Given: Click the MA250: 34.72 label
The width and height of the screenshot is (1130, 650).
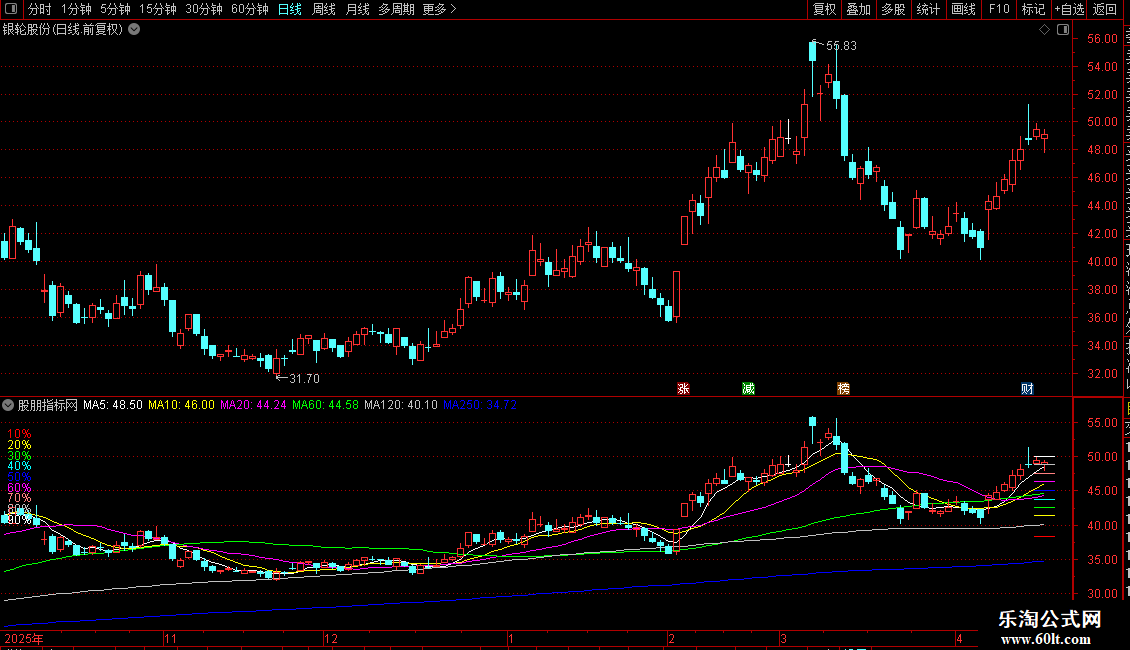Looking at the screenshot, I should [x=479, y=405].
